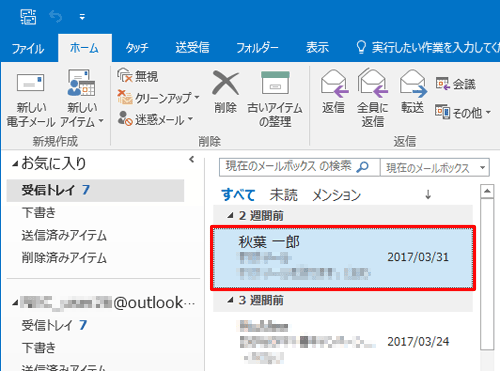The image size is (500, 371).
Task: Open the Customize Quick Access Toolbar dropdown
Action: [x=82, y=17]
